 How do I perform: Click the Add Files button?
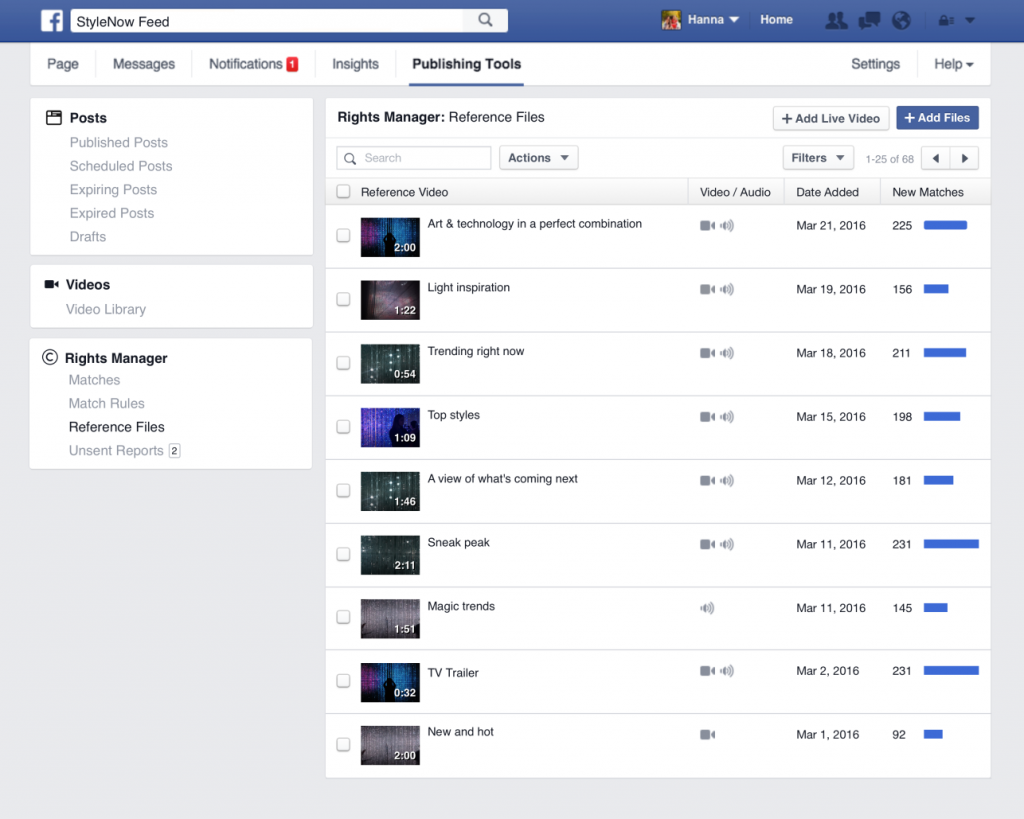coord(937,117)
